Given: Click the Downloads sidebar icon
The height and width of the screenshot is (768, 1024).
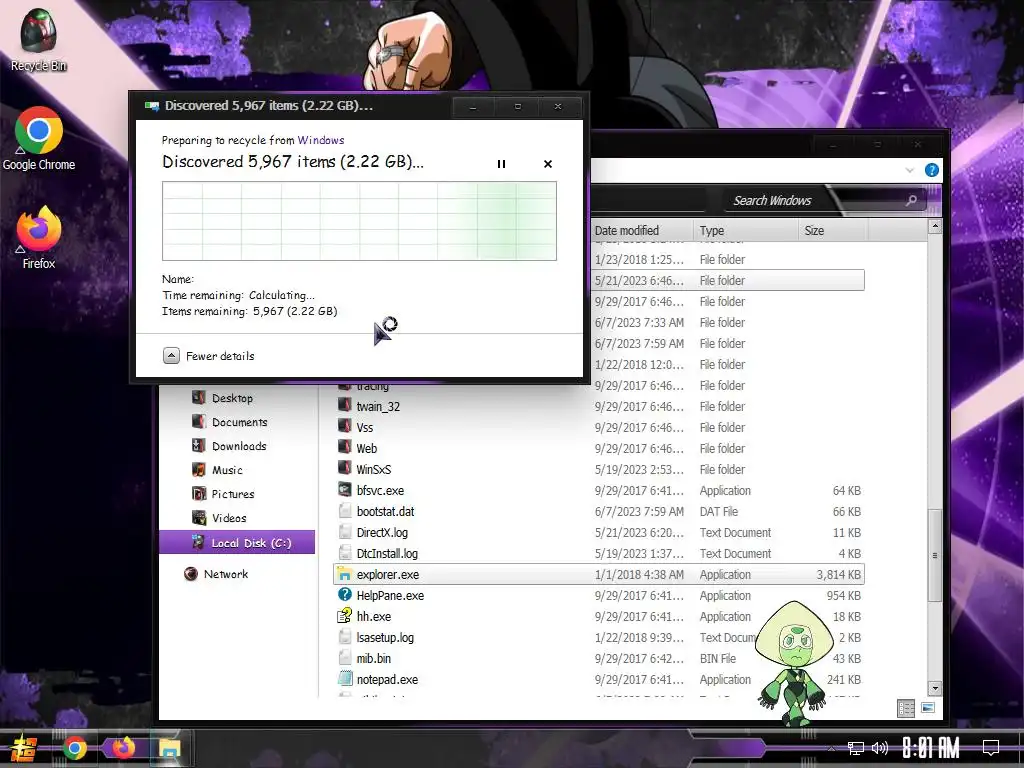Looking at the screenshot, I should (x=199, y=445).
